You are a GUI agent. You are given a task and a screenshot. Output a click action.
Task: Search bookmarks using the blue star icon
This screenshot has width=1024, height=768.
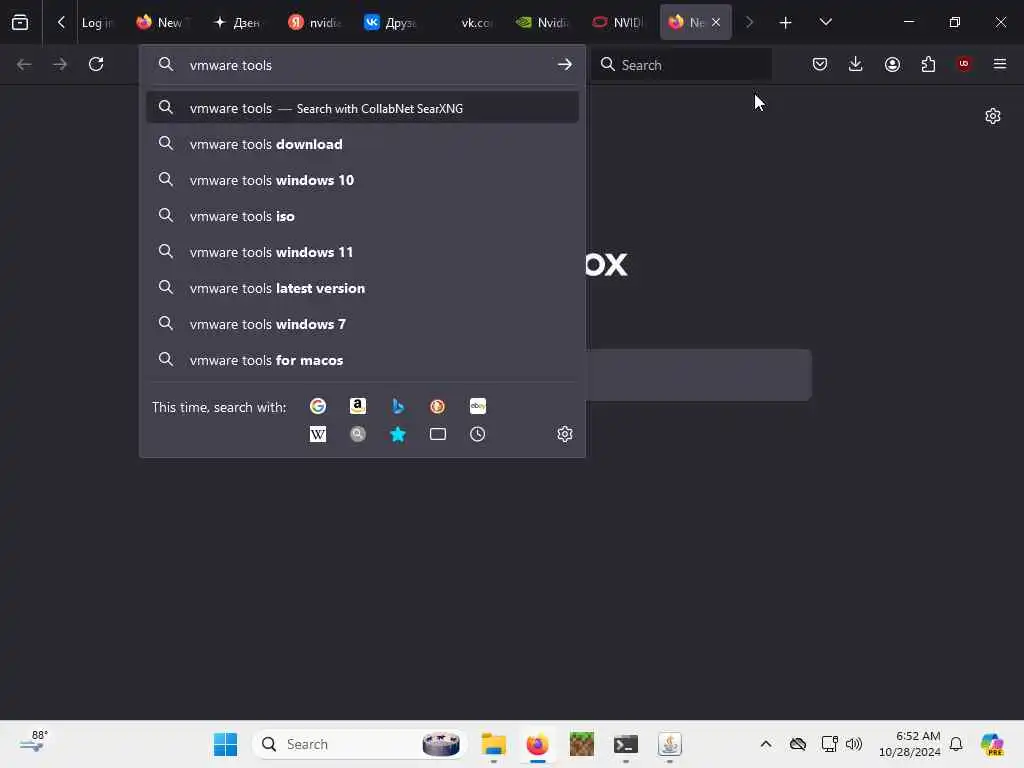(398, 434)
